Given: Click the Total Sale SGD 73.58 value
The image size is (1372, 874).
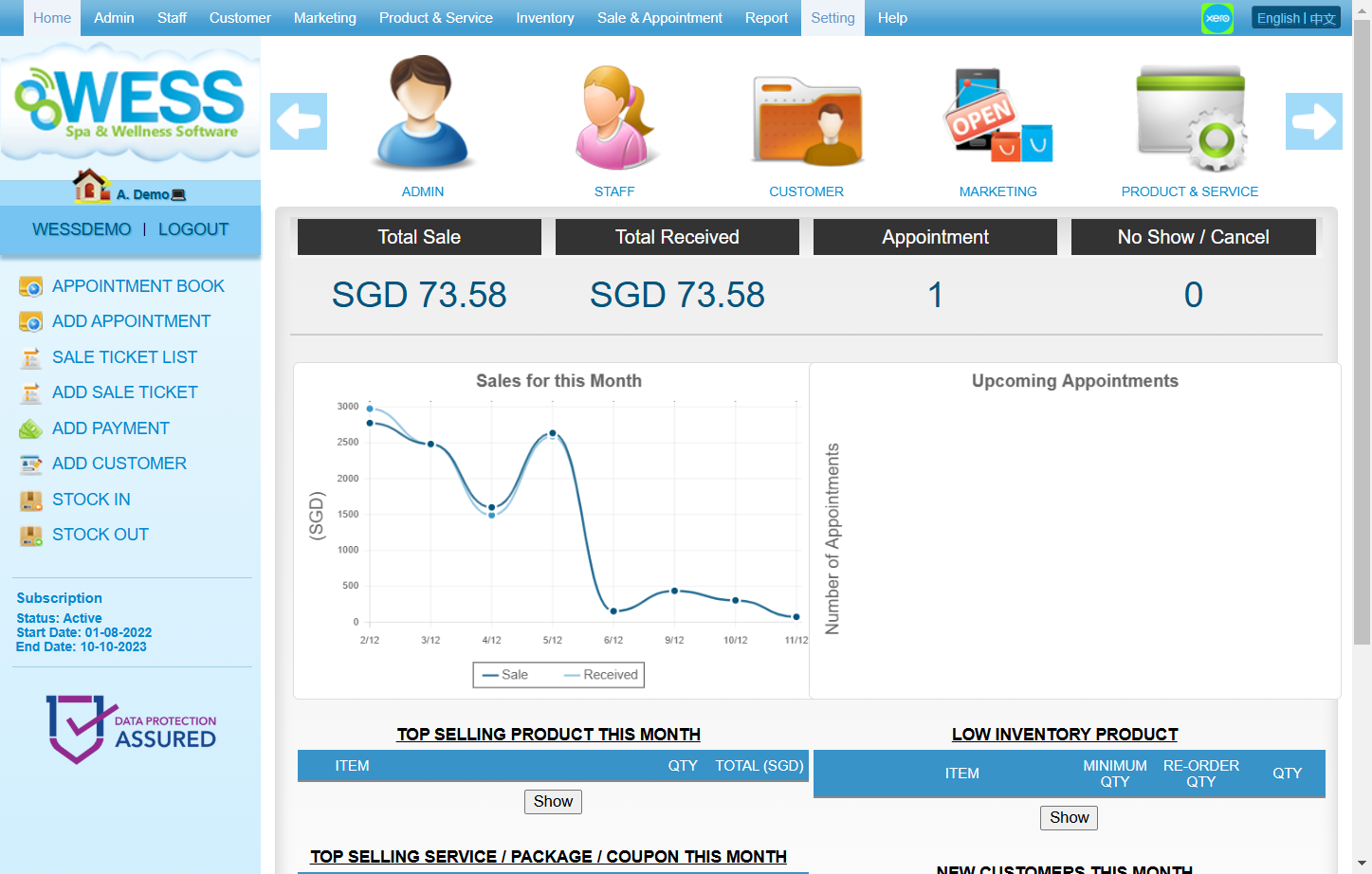Looking at the screenshot, I should click(419, 295).
